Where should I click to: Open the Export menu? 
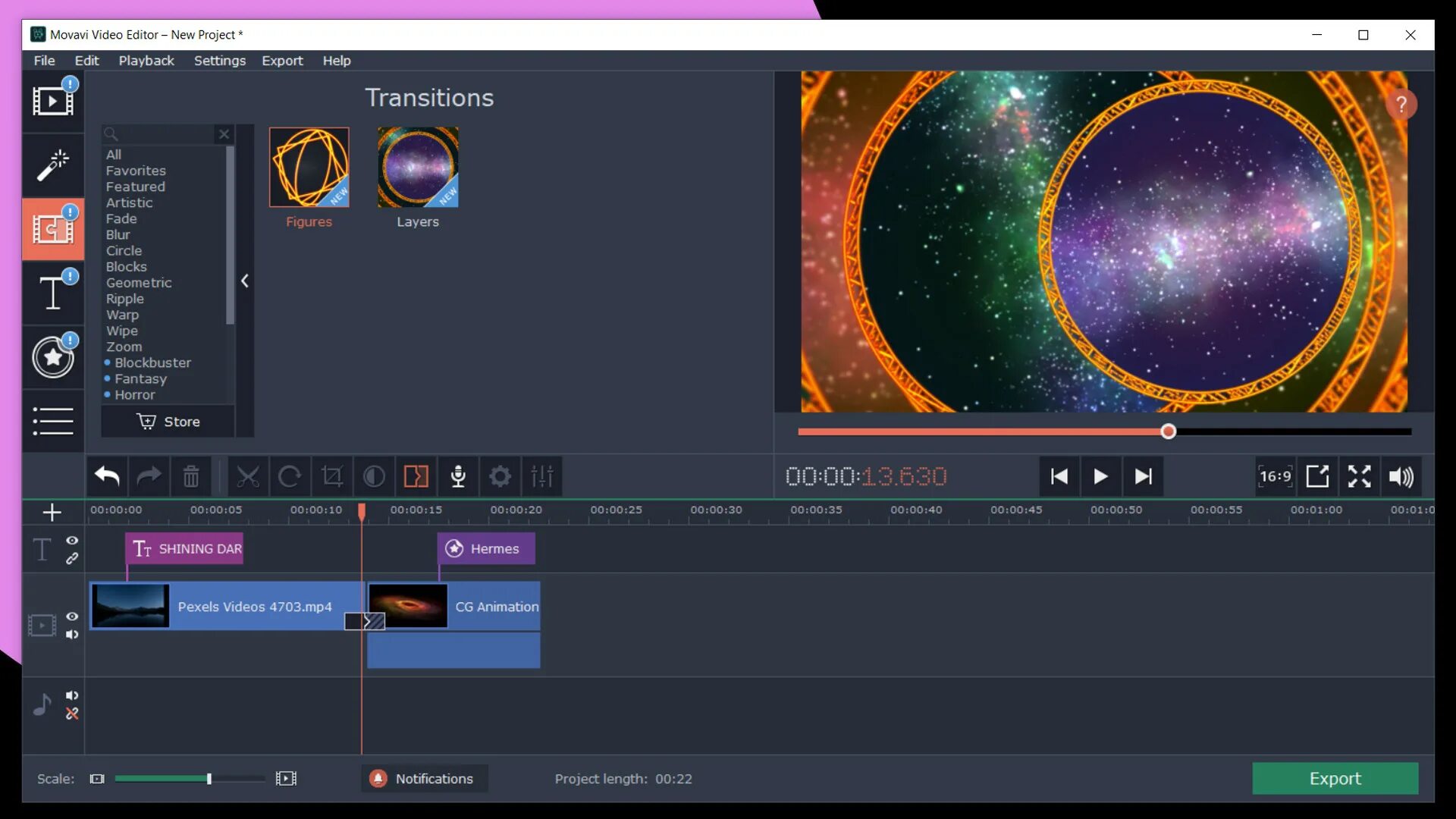pyautogui.click(x=282, y=60)
